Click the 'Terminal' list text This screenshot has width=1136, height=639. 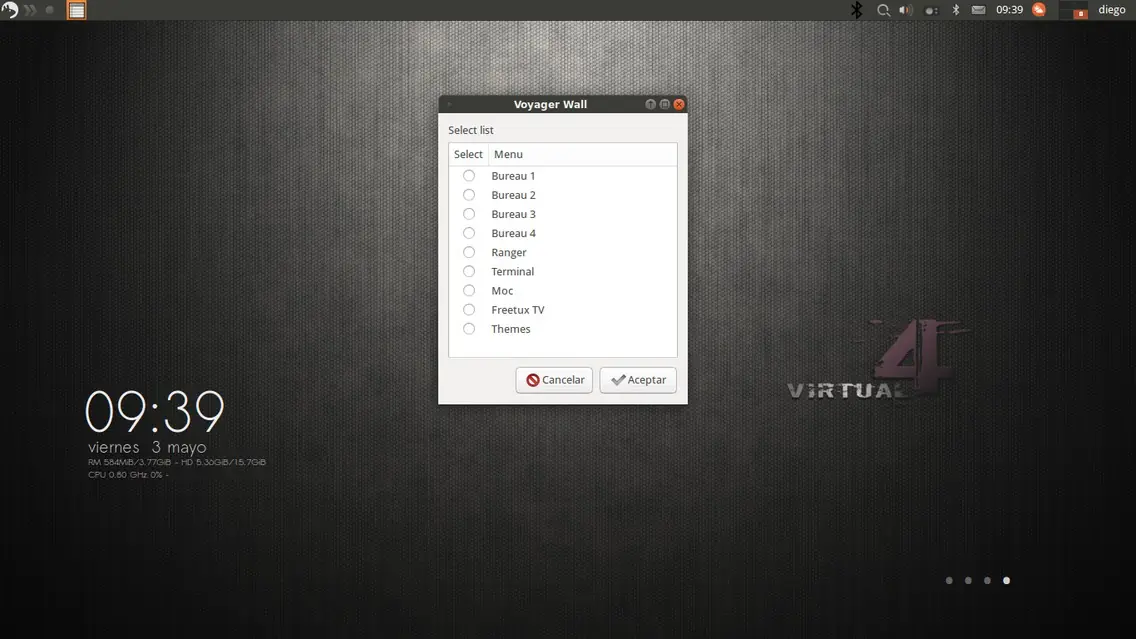point(512,272)
